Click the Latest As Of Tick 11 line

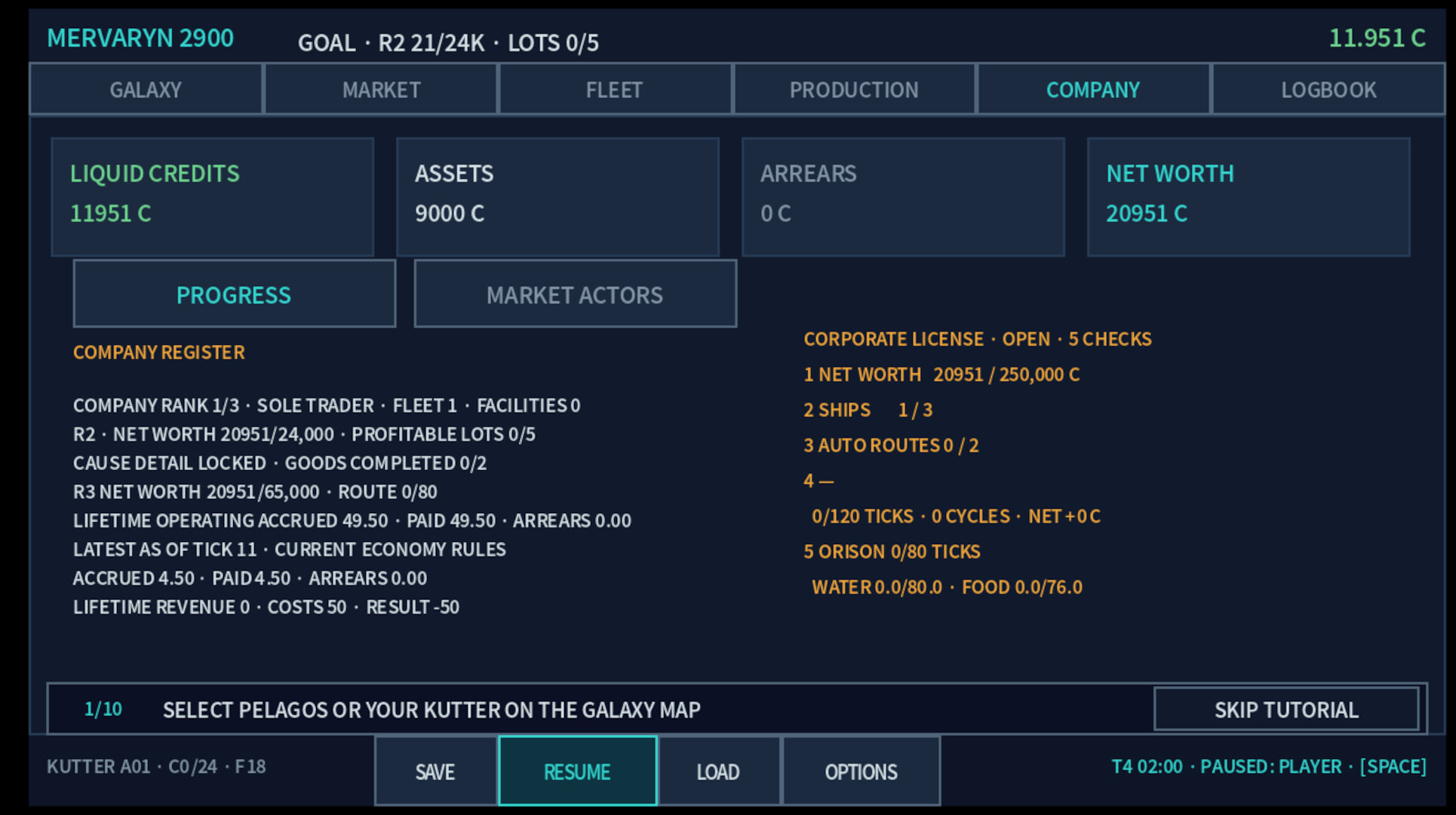(289, 549)
